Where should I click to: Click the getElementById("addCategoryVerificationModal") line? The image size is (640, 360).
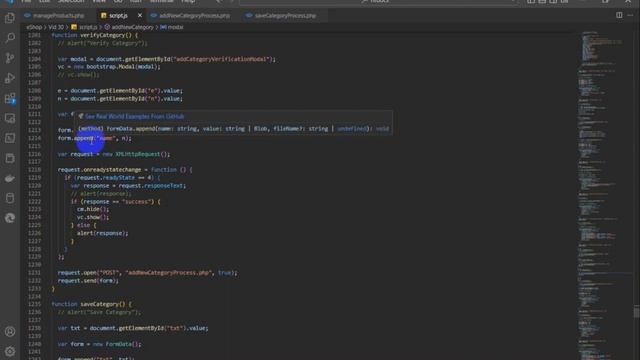click(x=167, y=59)
